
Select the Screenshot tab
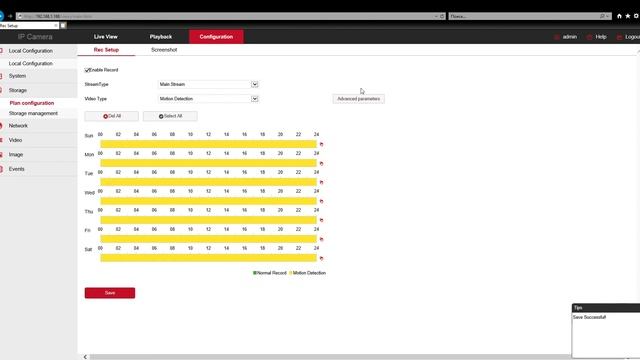[x=164, y=50]
